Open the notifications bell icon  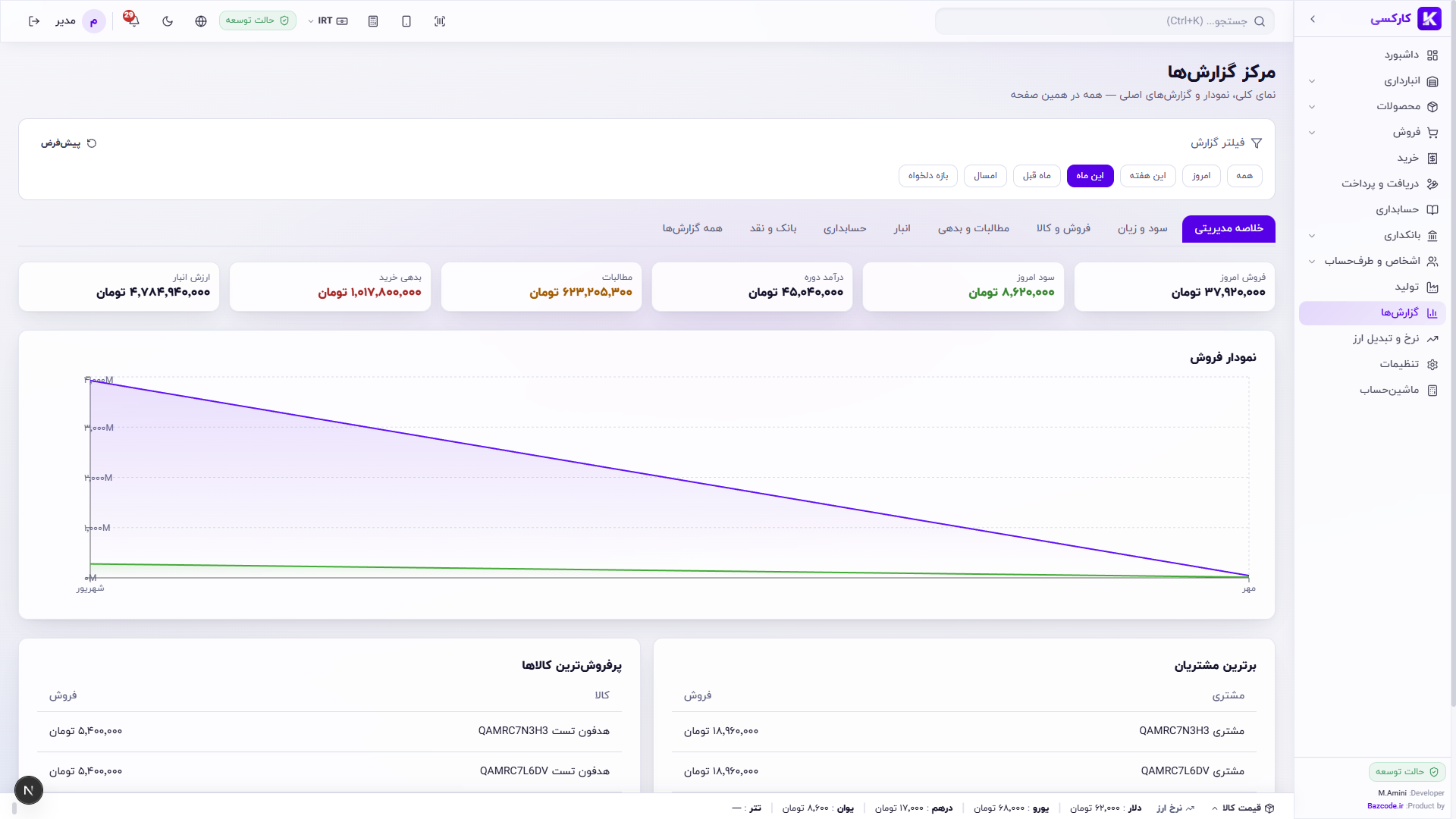(133, 20)
